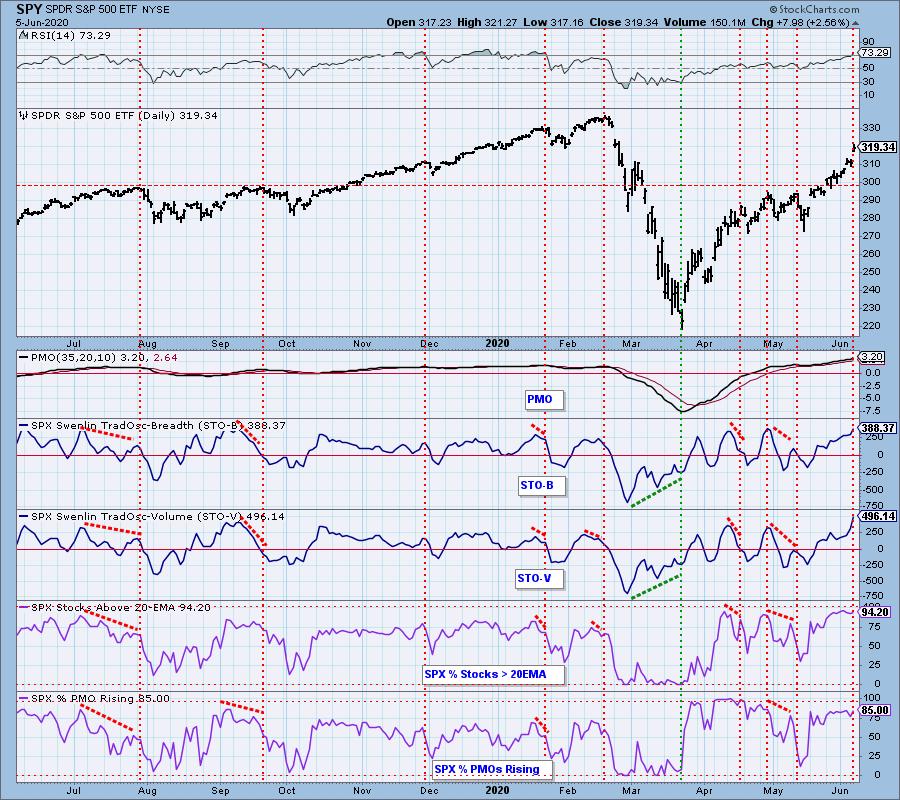Click the High 321.27 value
This screenshot has width=900, height=800.
pyautogui.click(x=491, y=22)
